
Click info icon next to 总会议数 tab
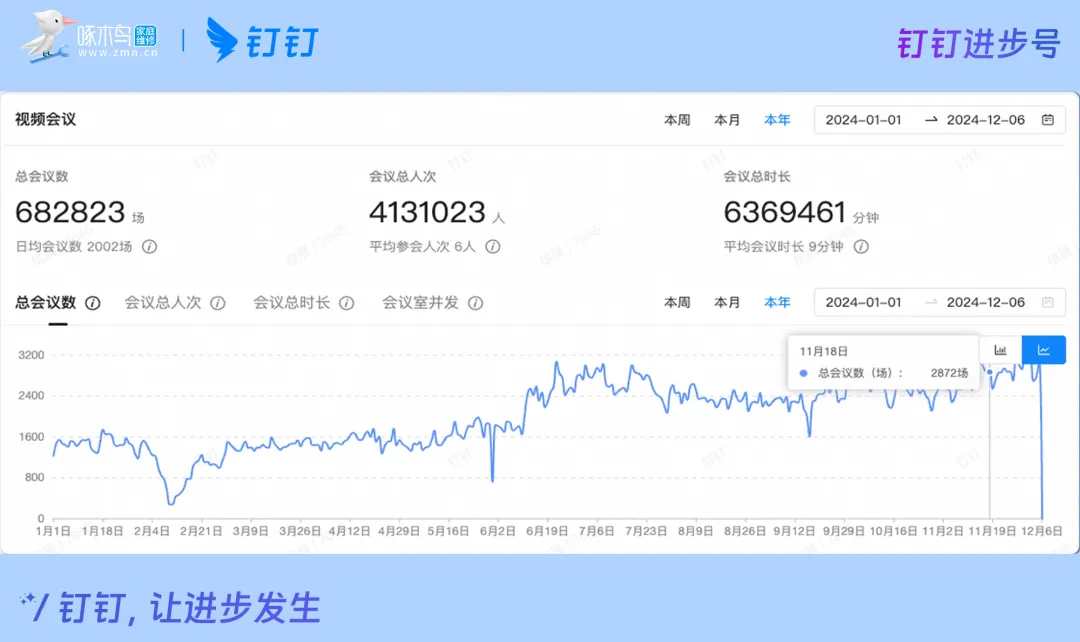pos(93,303)
